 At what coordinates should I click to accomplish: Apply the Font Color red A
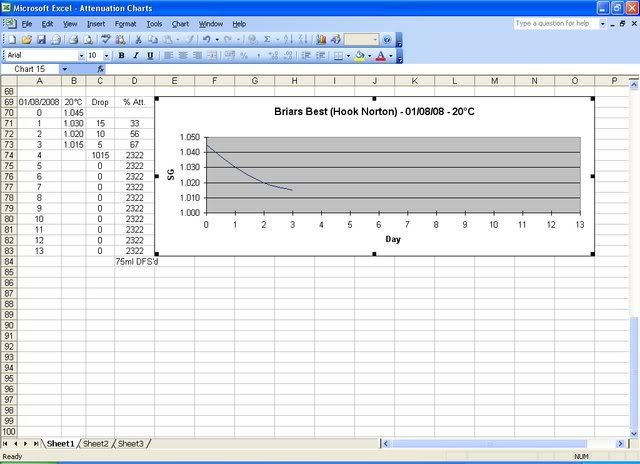pyautogui.click(x=380, y=56)
